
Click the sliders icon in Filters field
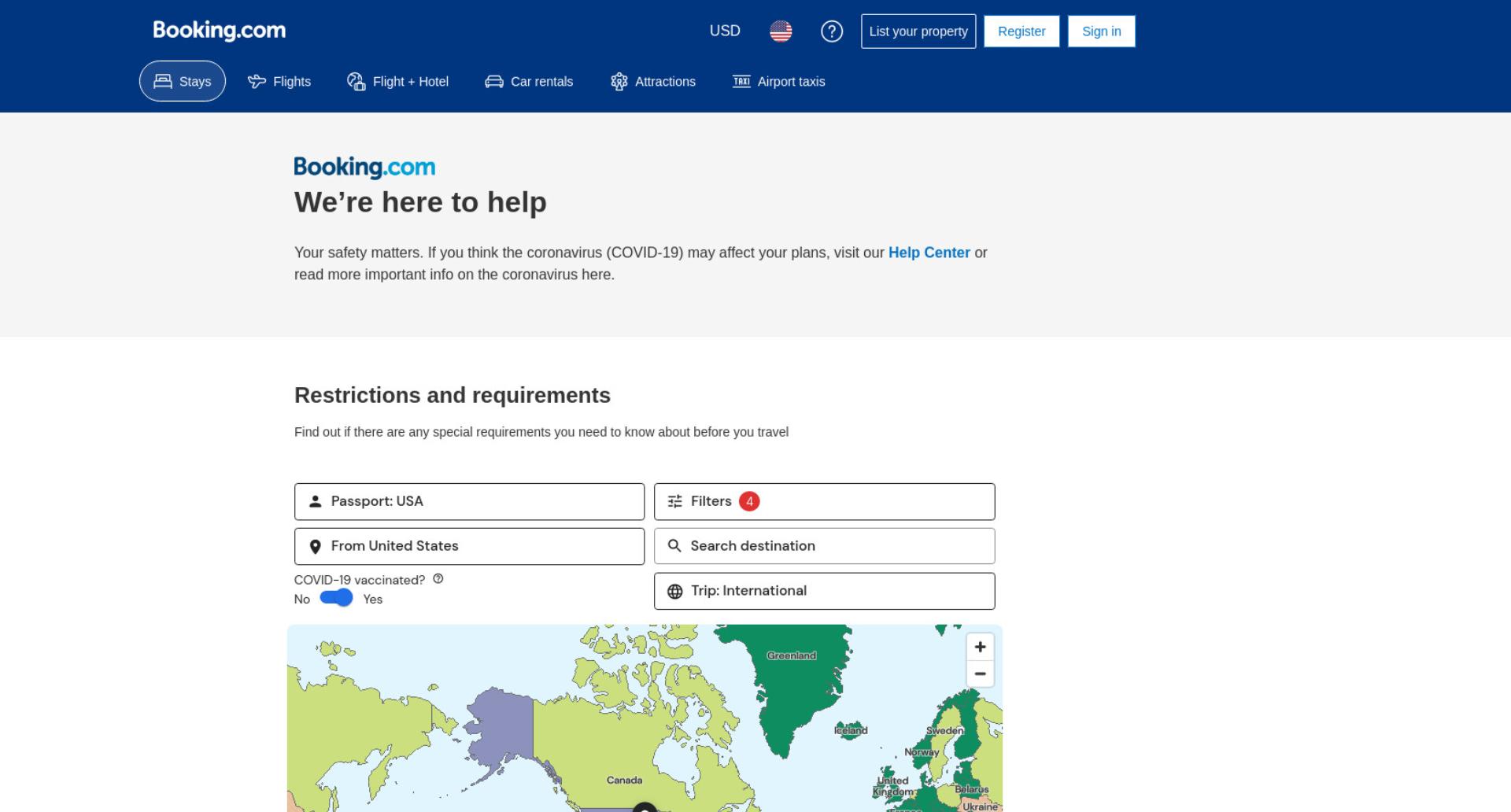coord(675,501)
